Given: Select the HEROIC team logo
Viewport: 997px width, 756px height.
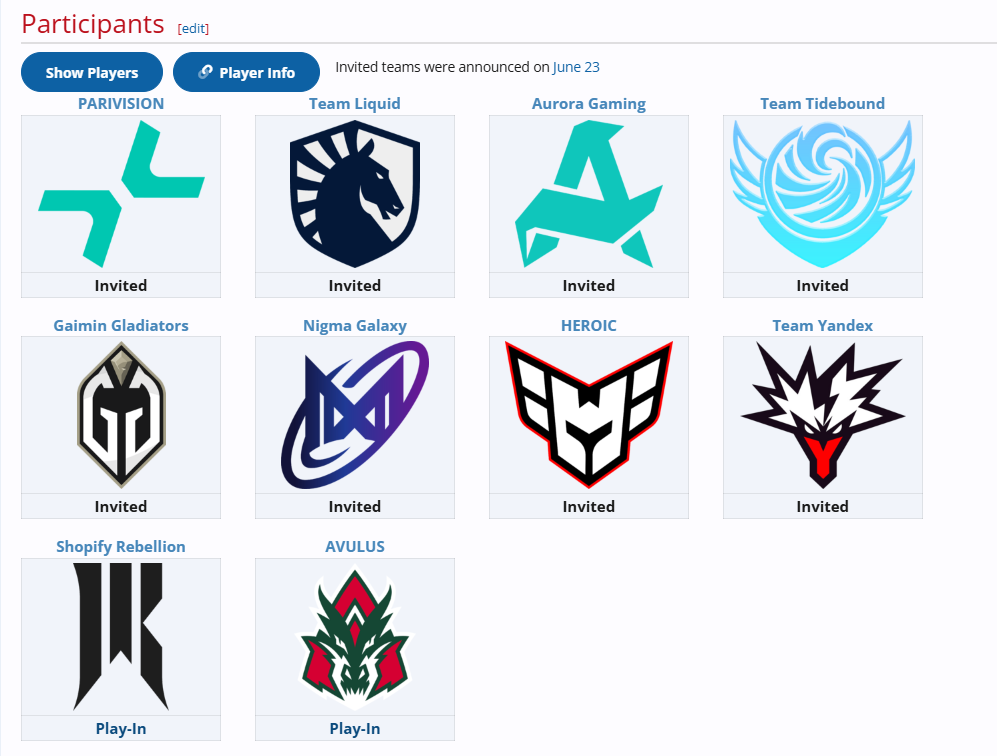Looking at the screenshot, I should click(589, 415).
